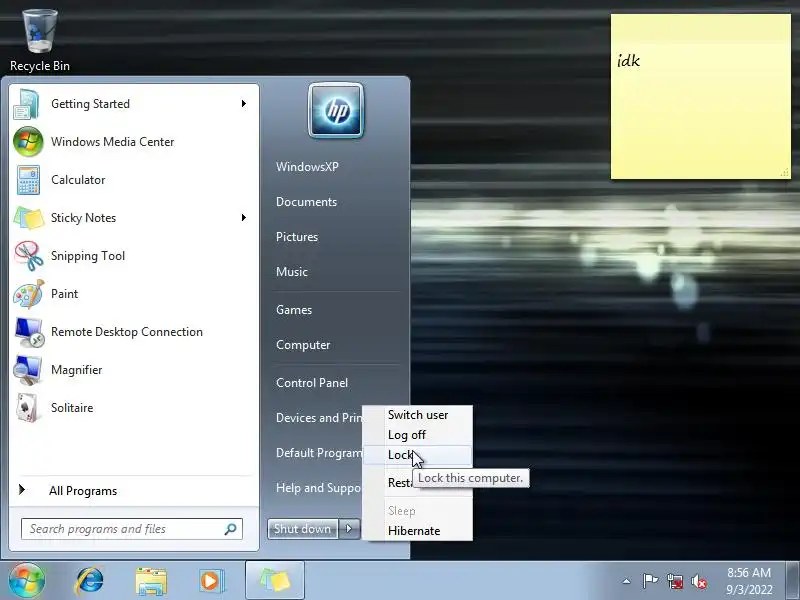Click the Shut down button
Image resolution: width=800 pixels, height=600 pixels.
tap(303, 529)
